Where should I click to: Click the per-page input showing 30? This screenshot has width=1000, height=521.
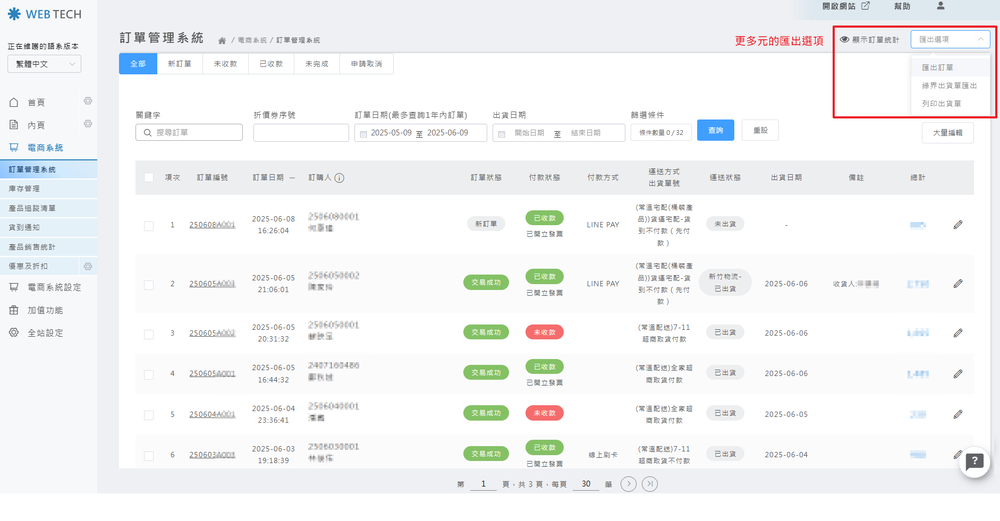(x=586, y=484)
